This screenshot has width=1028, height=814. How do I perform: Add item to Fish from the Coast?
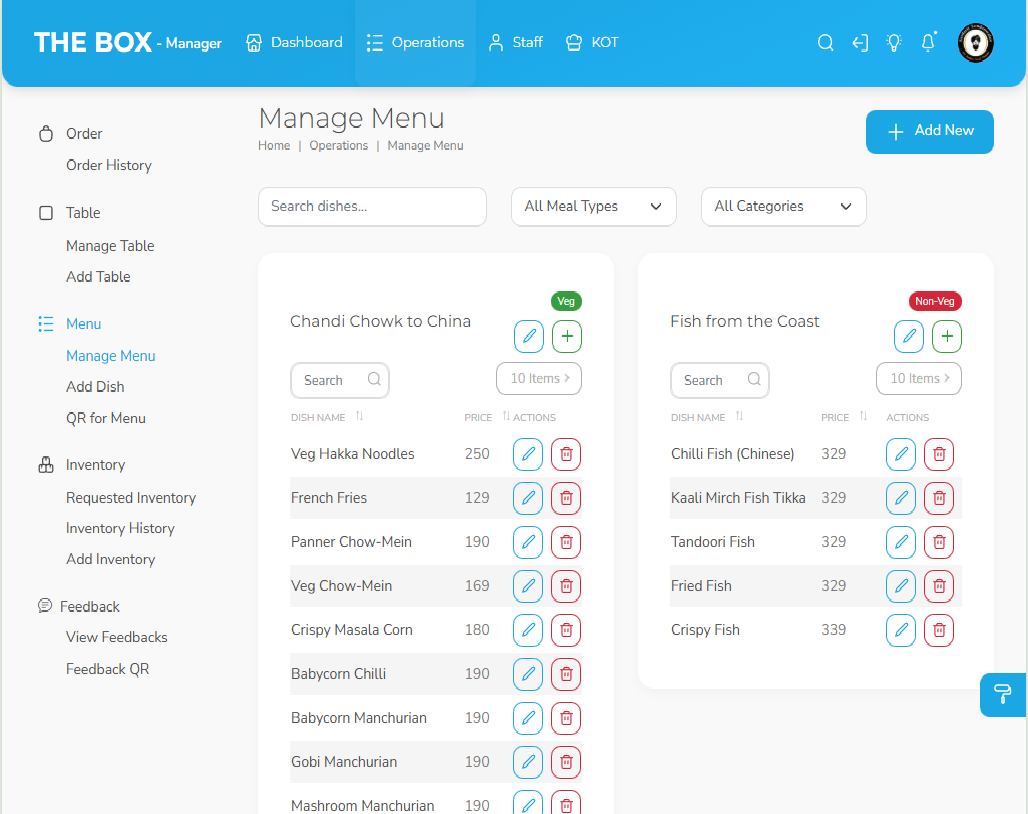(946, 337)
